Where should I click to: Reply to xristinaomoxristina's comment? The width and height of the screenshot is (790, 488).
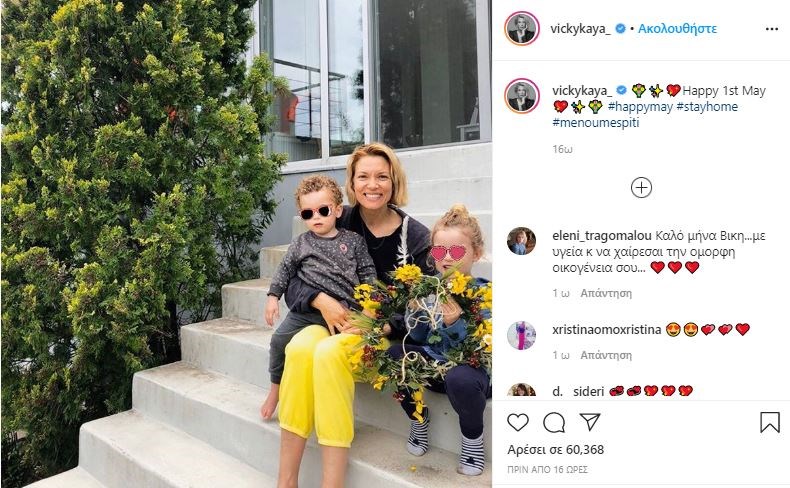(606, 355)
